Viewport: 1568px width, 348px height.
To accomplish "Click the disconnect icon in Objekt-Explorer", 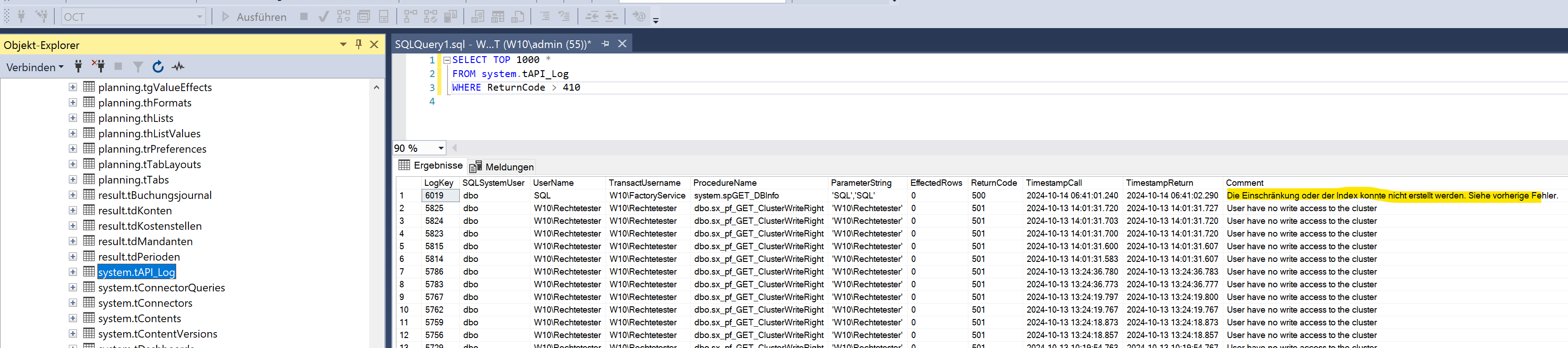I will 98,67.
